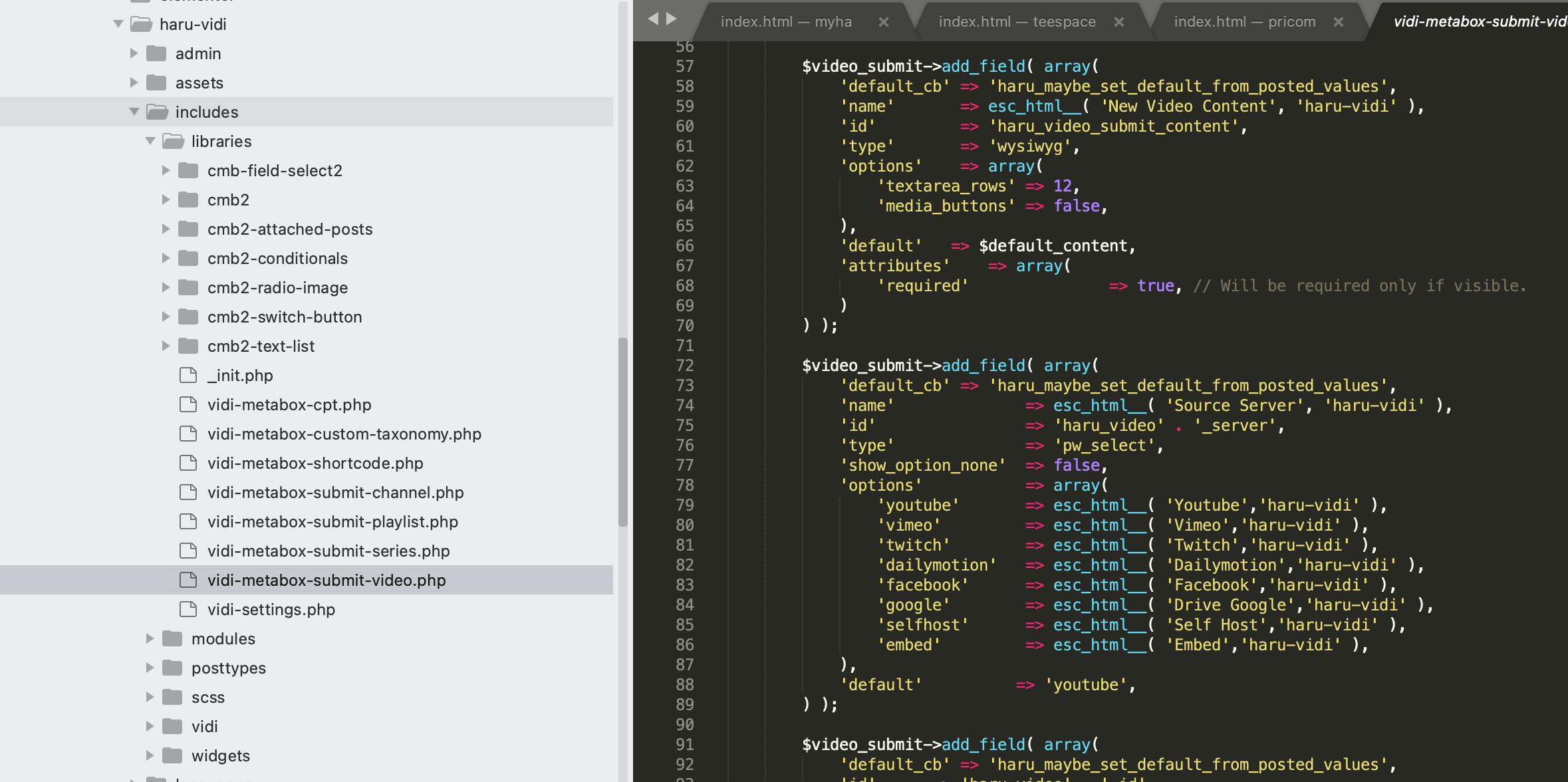Expand the widgets folder arrow
Image resolution: width=1568 pixels, height=782 pixels.
click(150, 755)
